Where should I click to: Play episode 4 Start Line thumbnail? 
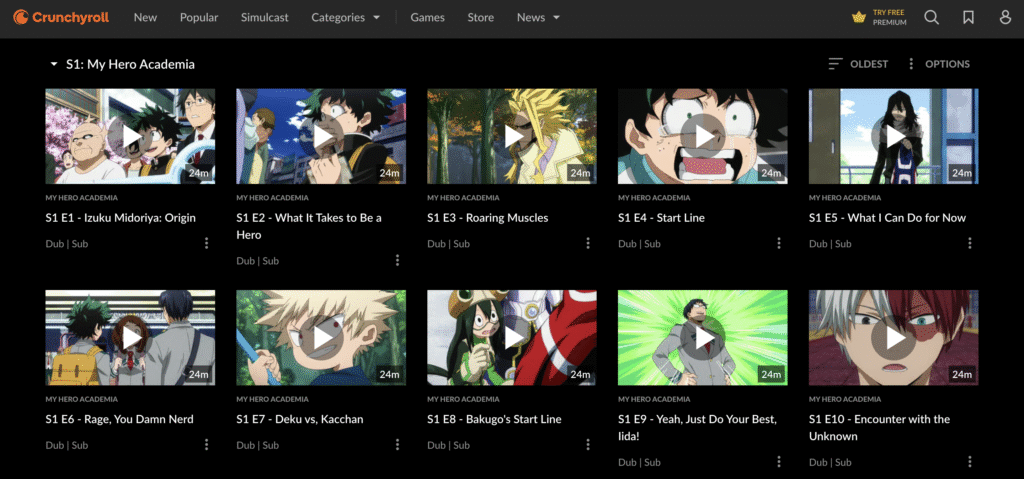703,136
